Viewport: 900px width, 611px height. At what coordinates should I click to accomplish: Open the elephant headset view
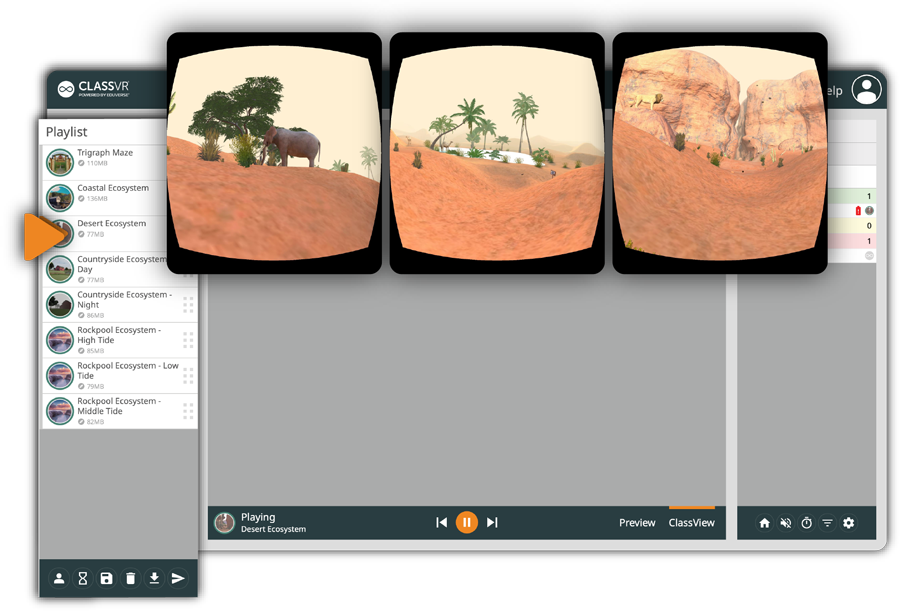tap(274, 153)
